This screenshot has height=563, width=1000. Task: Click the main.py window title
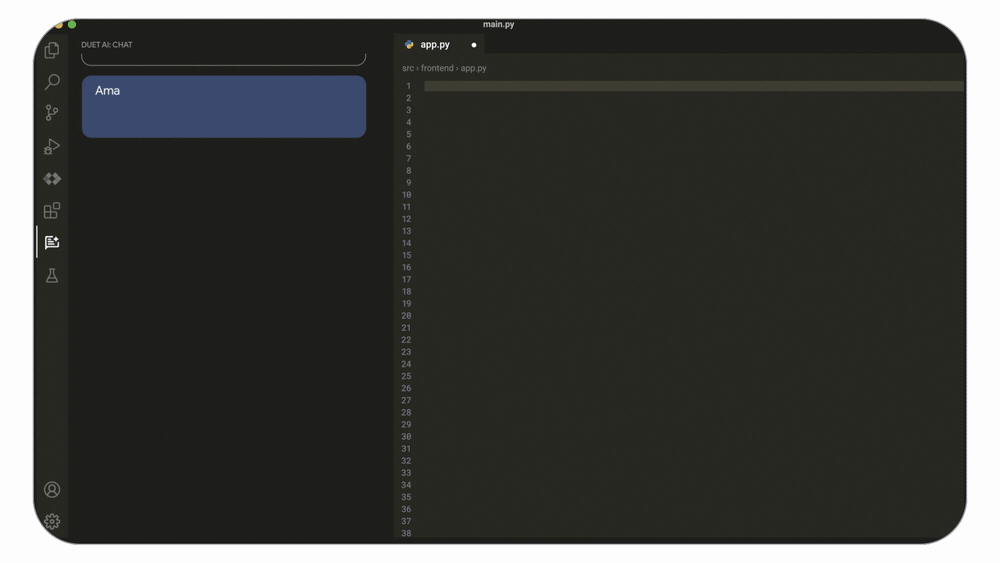pyautogui.click(x=499, y=24)
